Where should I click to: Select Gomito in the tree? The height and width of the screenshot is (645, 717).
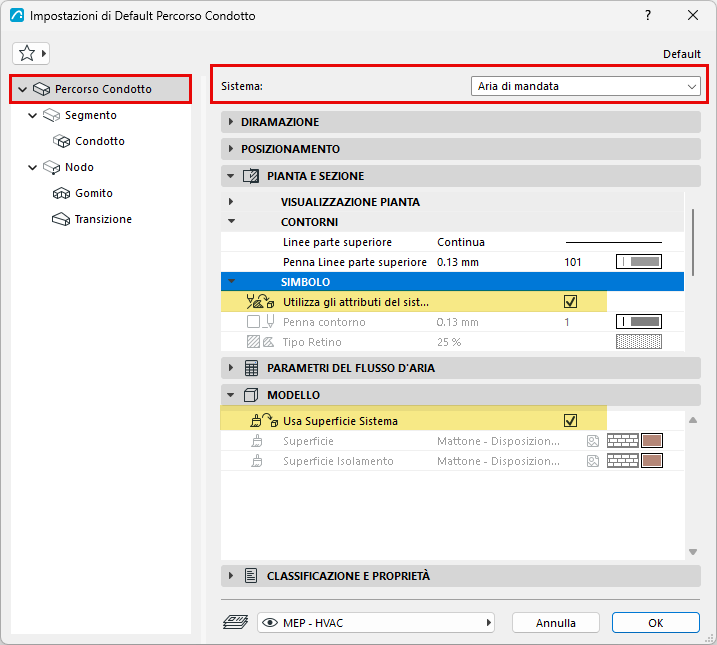(x=94, y=193)
